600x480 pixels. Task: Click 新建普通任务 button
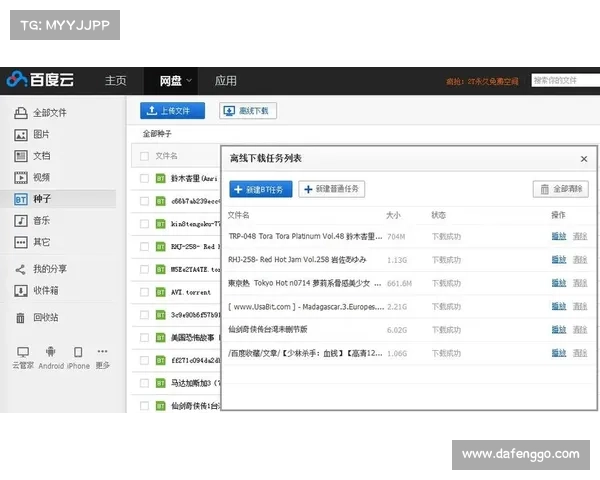click(x=331, y=189)
